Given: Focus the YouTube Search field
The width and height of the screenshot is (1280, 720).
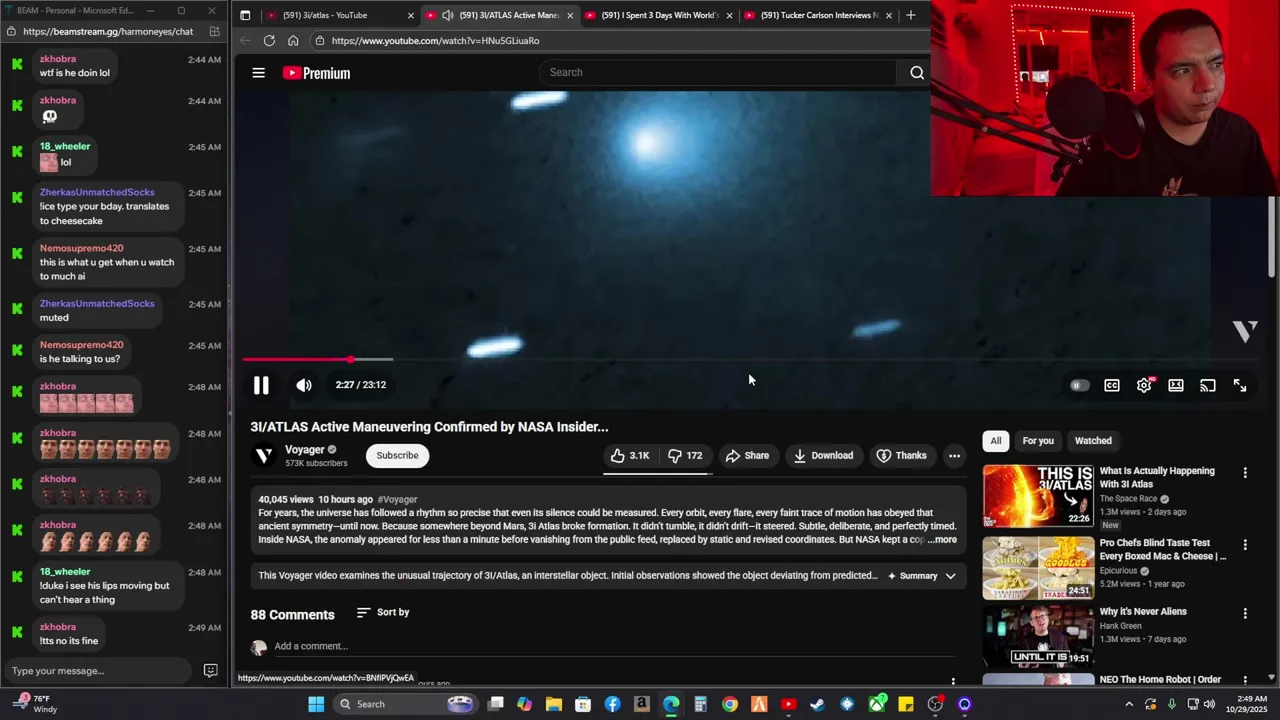Looking at the screenshot, I should click(718, 72).
